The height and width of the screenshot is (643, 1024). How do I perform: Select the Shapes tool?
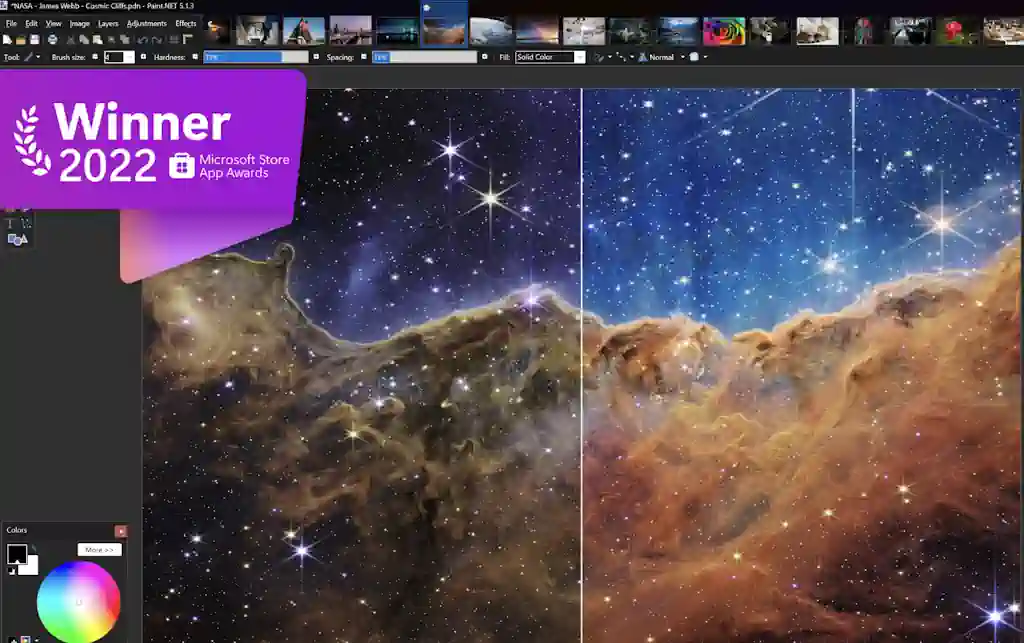(16, 240)
